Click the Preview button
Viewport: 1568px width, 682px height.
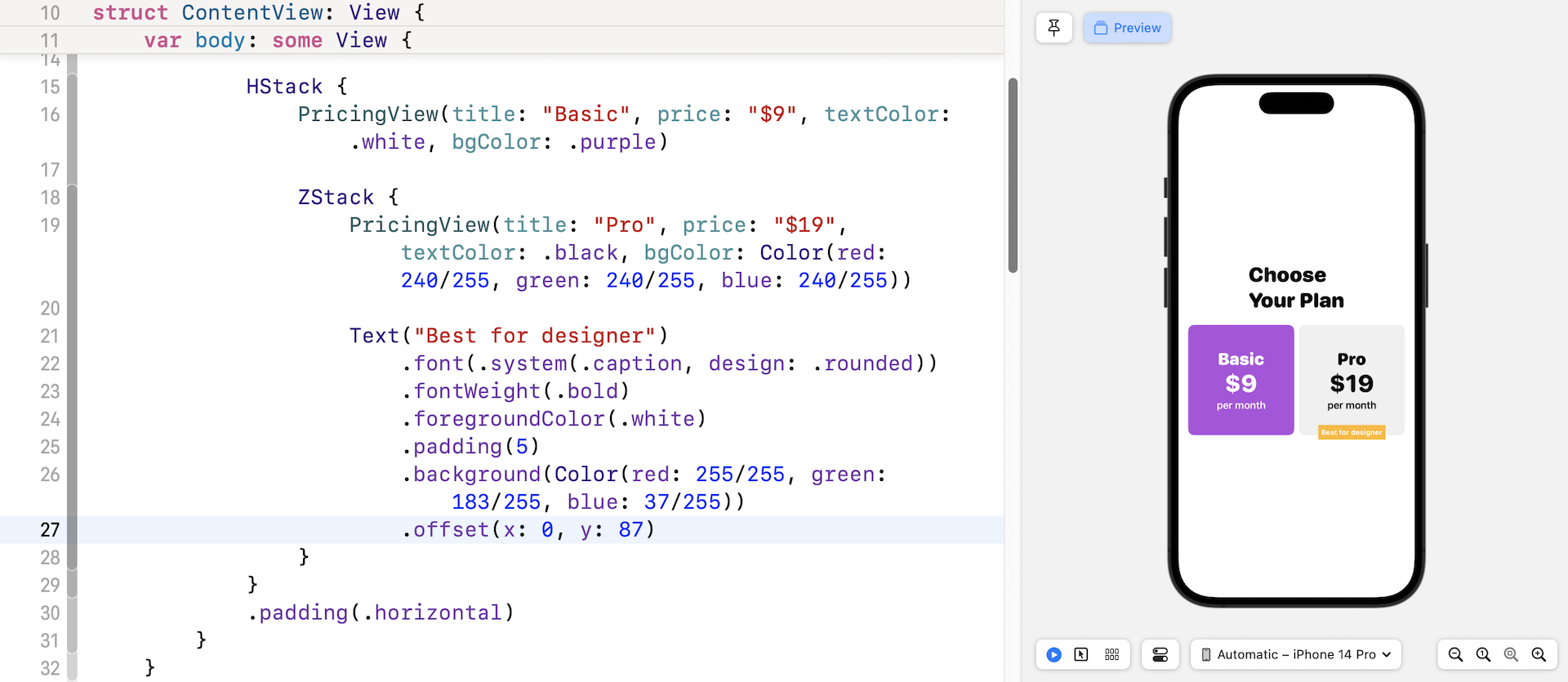(1127, 28)
